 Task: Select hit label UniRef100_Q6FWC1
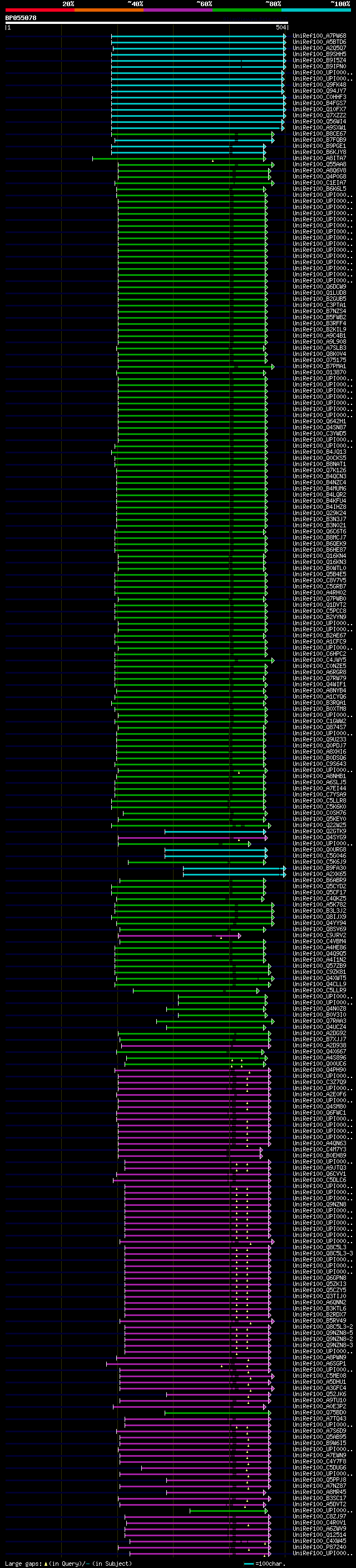click(319, 1112)
